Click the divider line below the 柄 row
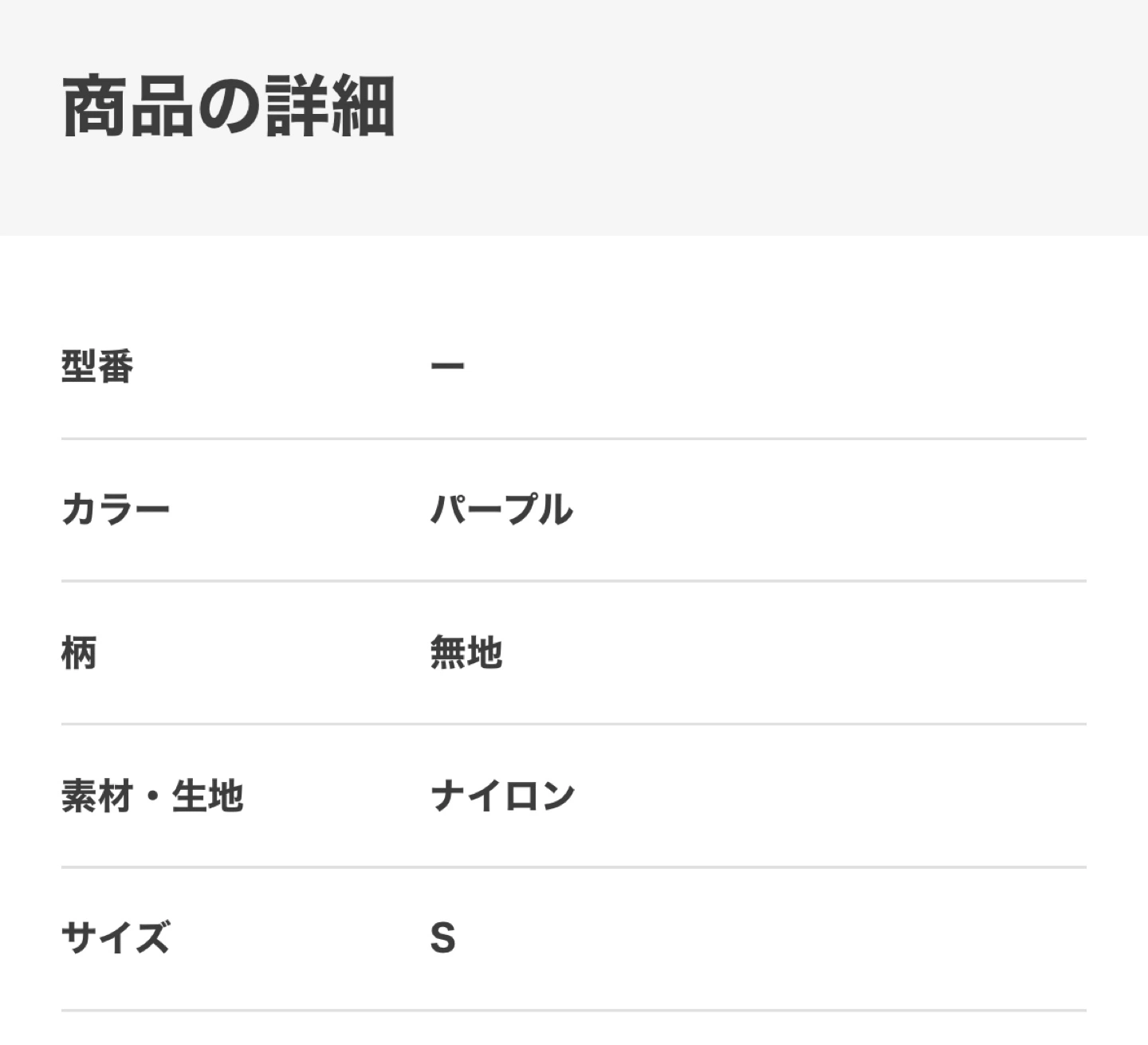 tap(574, 724)
